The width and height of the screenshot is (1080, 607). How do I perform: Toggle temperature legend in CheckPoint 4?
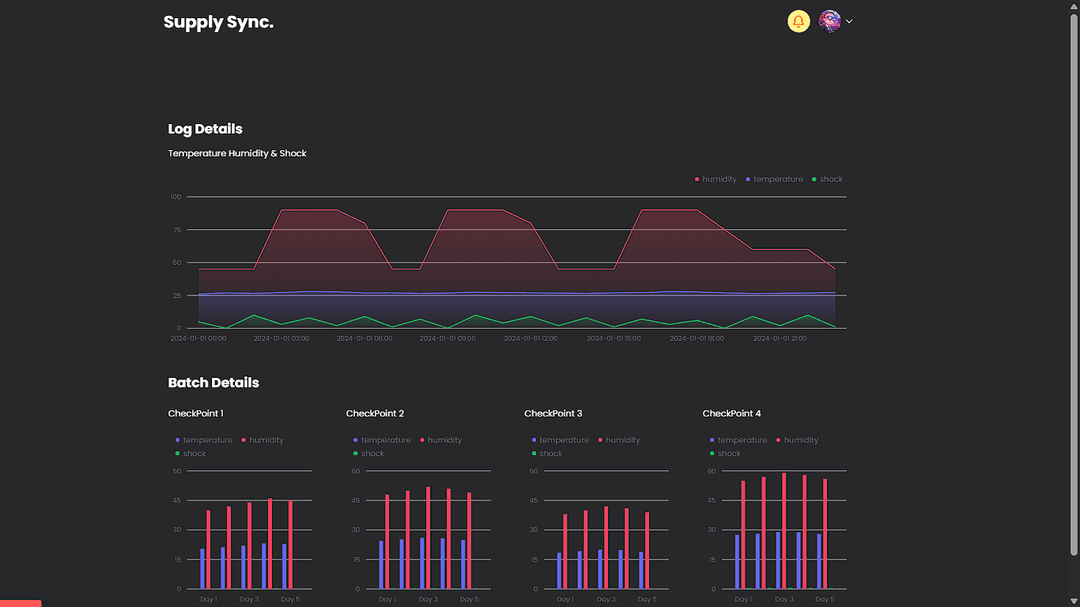[x=738, y=440]
